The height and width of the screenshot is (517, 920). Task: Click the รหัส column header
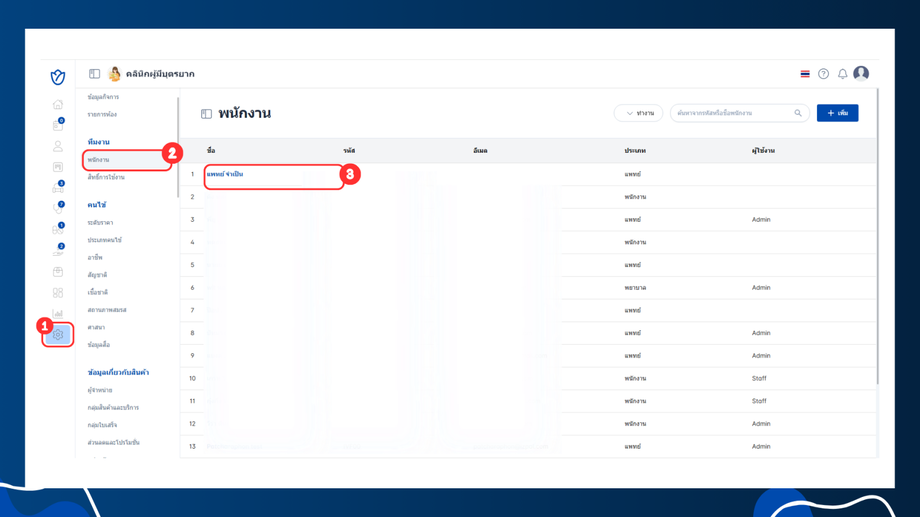click(x=349, y=151)
